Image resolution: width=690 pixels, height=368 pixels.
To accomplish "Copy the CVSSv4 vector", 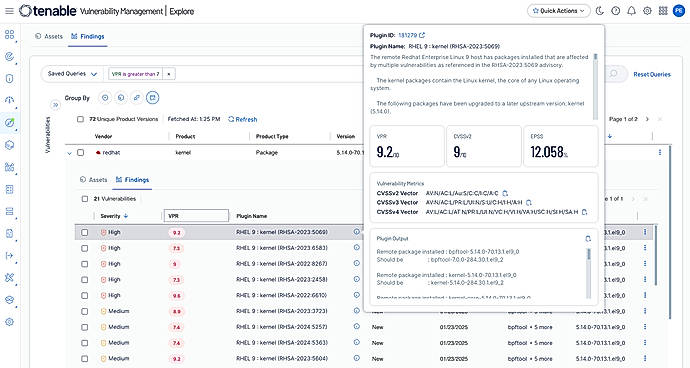I will pyautogui.click(x=584, y=212).
